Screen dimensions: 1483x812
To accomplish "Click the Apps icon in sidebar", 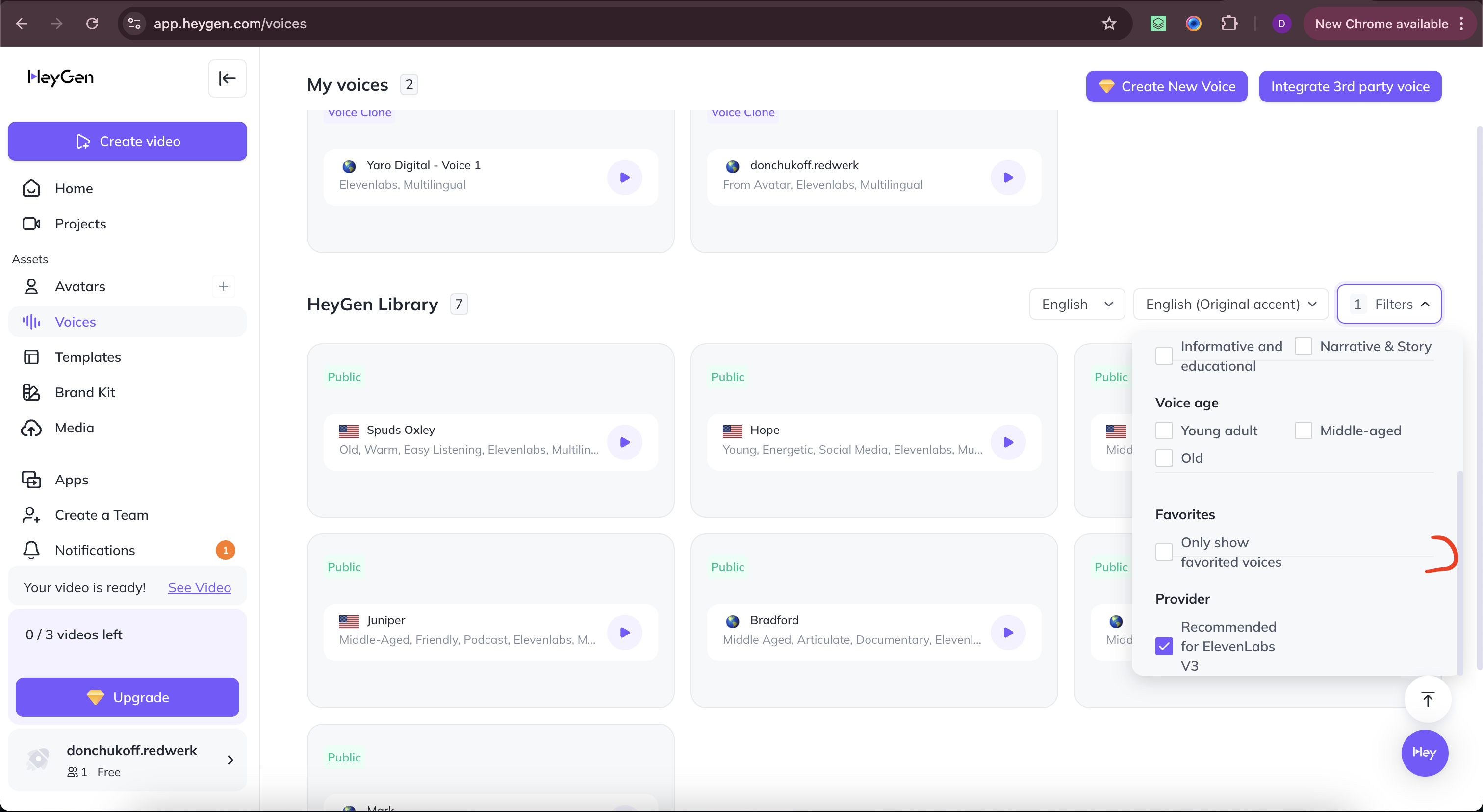I will tap(31, 480).
